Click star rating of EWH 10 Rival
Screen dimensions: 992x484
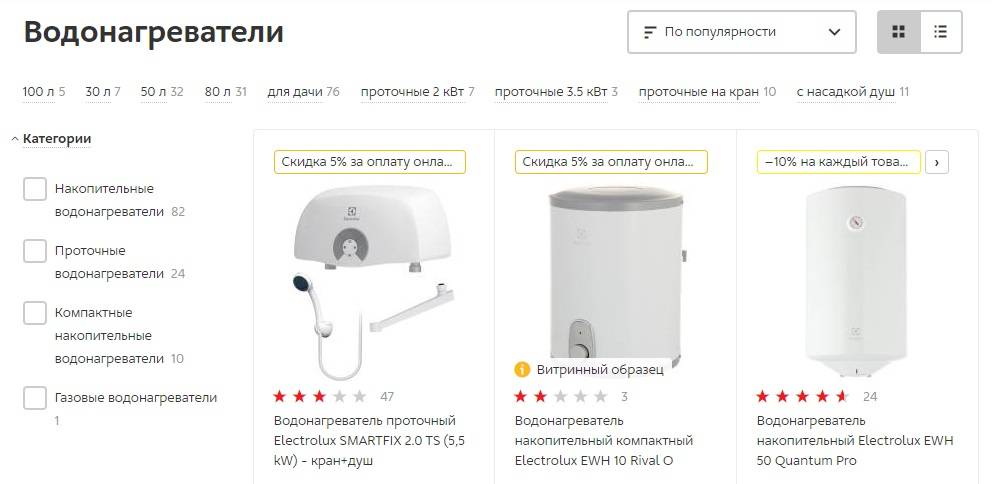click(x=561, y=397)
